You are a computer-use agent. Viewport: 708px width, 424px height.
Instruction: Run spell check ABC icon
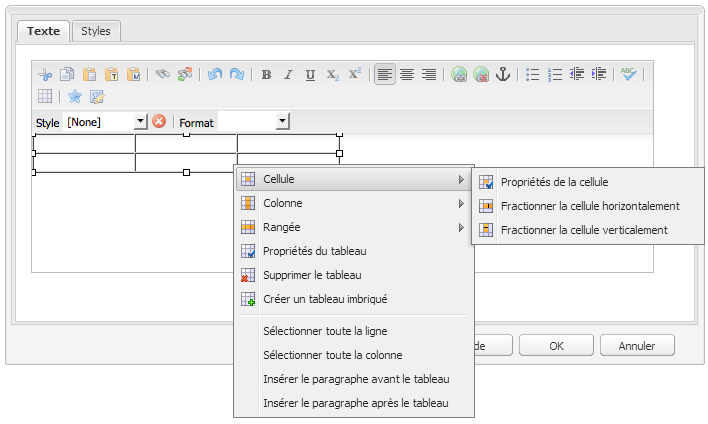point(629,74)
